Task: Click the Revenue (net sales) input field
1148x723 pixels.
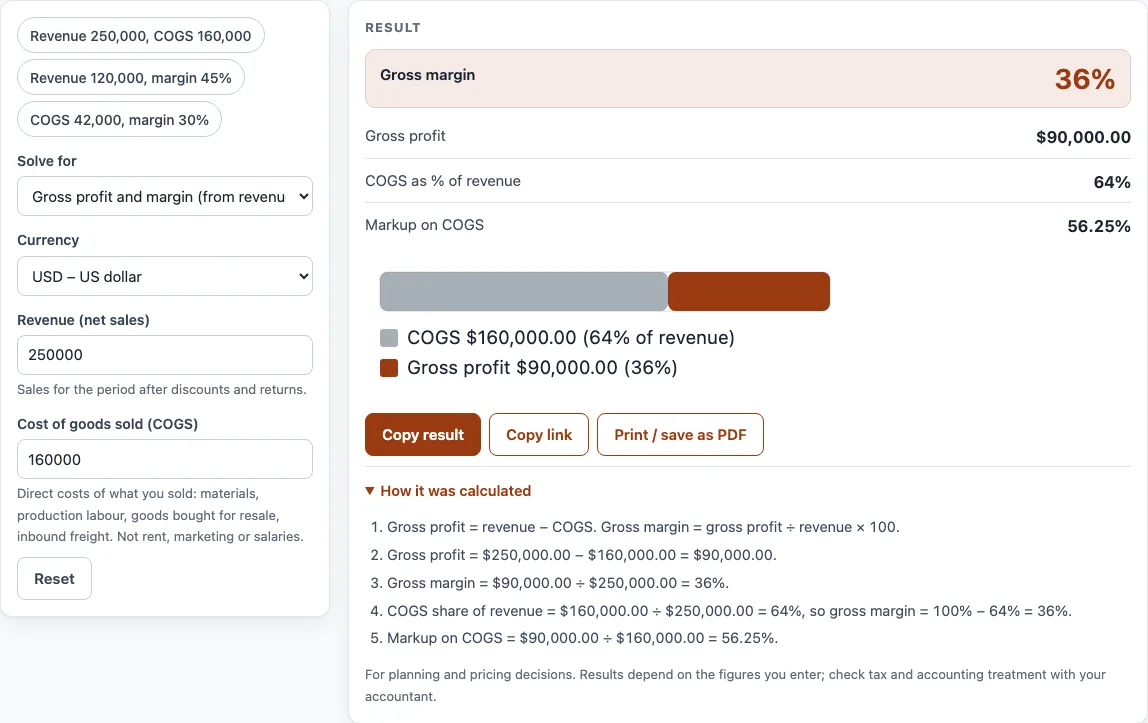Action: [165, 355]
